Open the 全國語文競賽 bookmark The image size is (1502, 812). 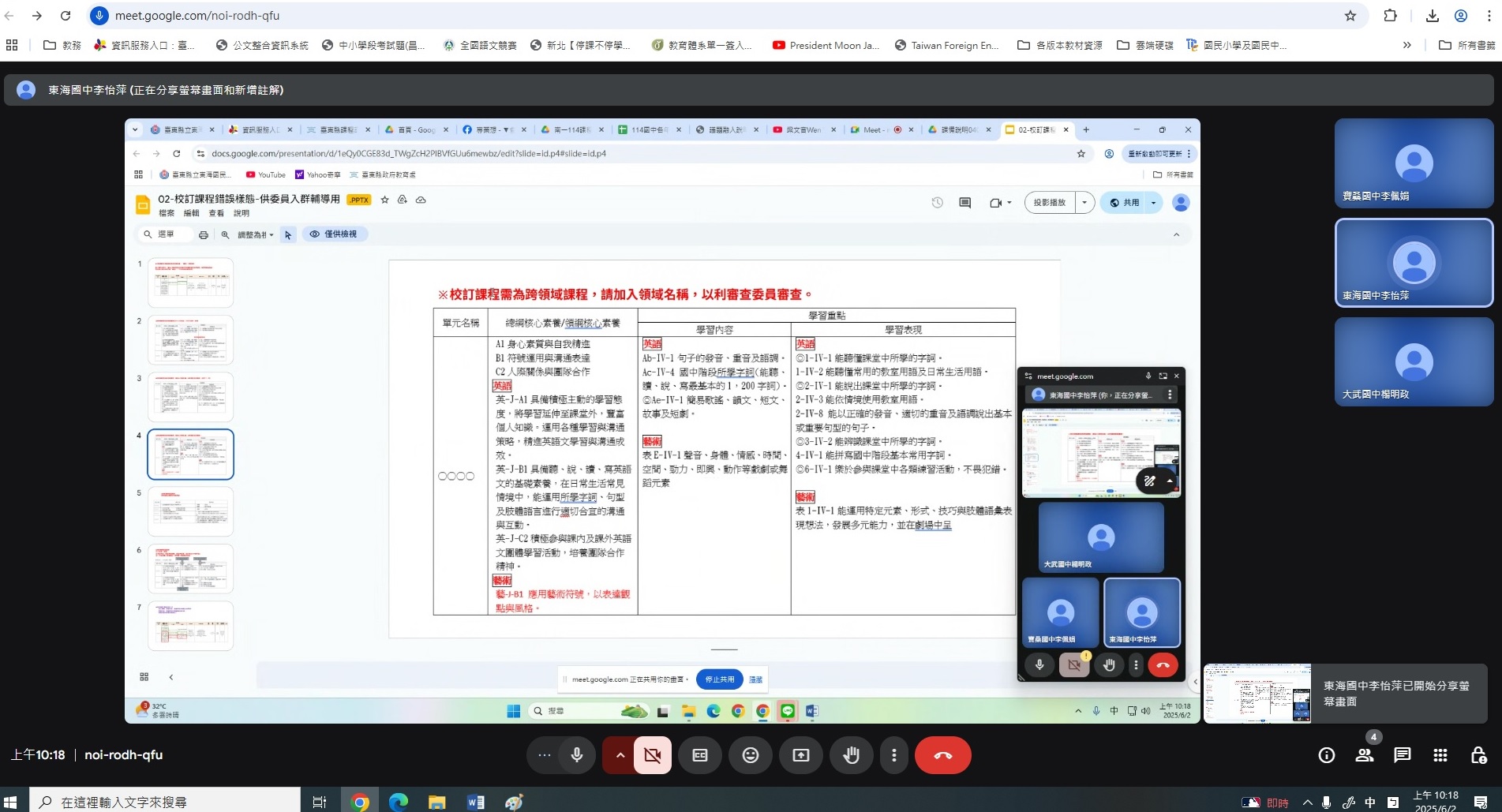[480, 45]
